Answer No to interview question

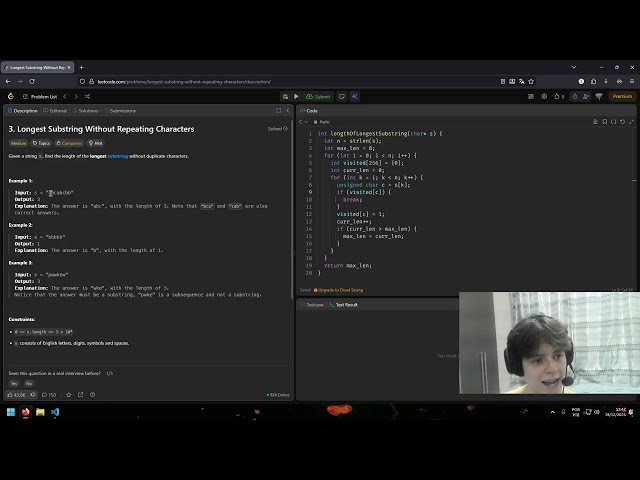pyautogui.click(x=29, y=384)
